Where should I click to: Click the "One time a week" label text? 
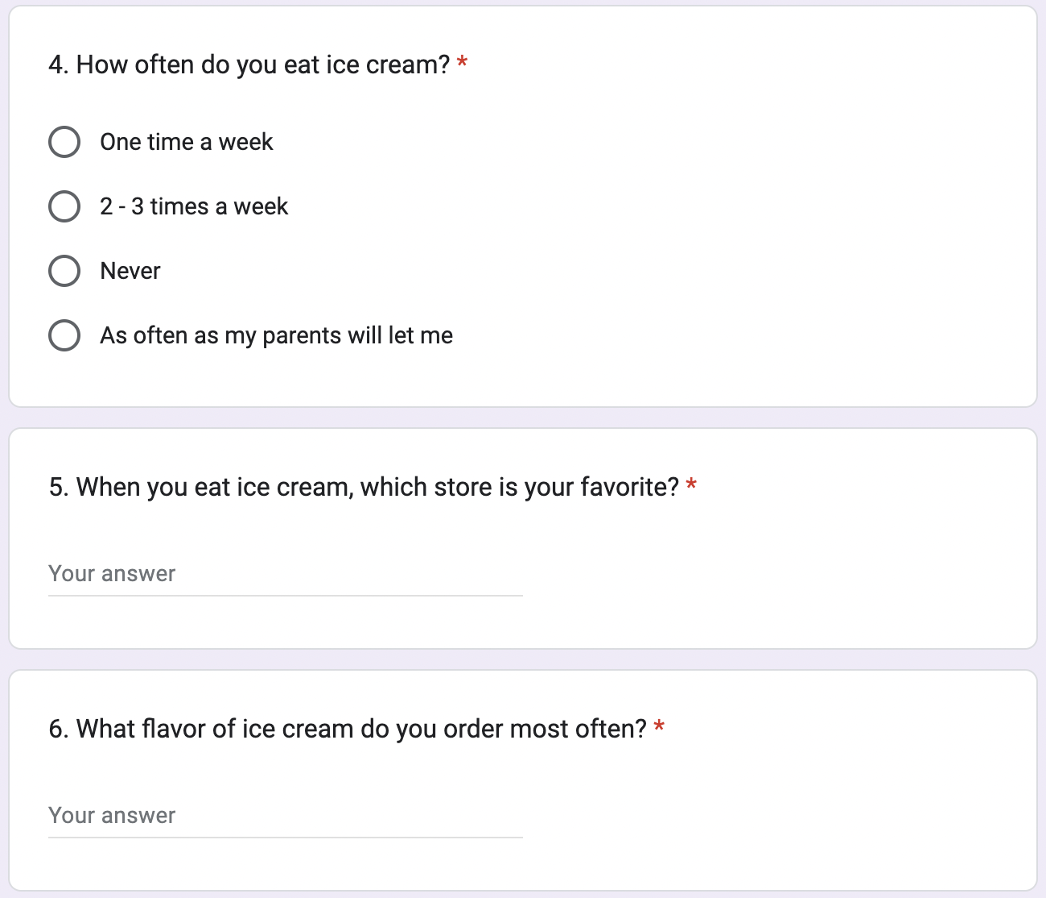click(186, 142)
